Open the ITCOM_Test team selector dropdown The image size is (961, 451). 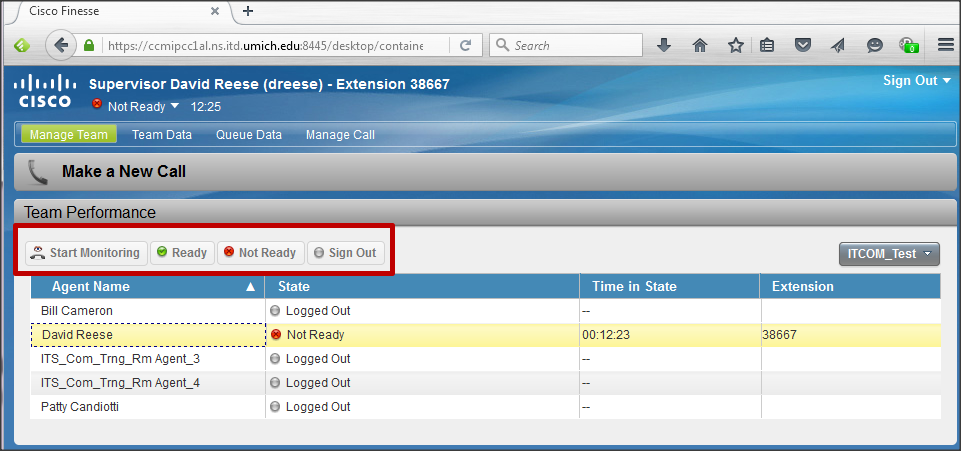point(889,254)
